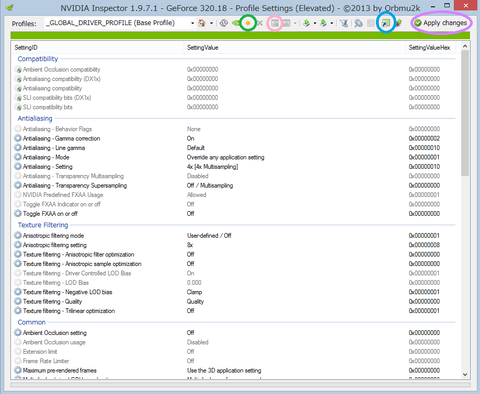Click the vertical scrollbar thumb
480x394 pixels.
point(465,113)
